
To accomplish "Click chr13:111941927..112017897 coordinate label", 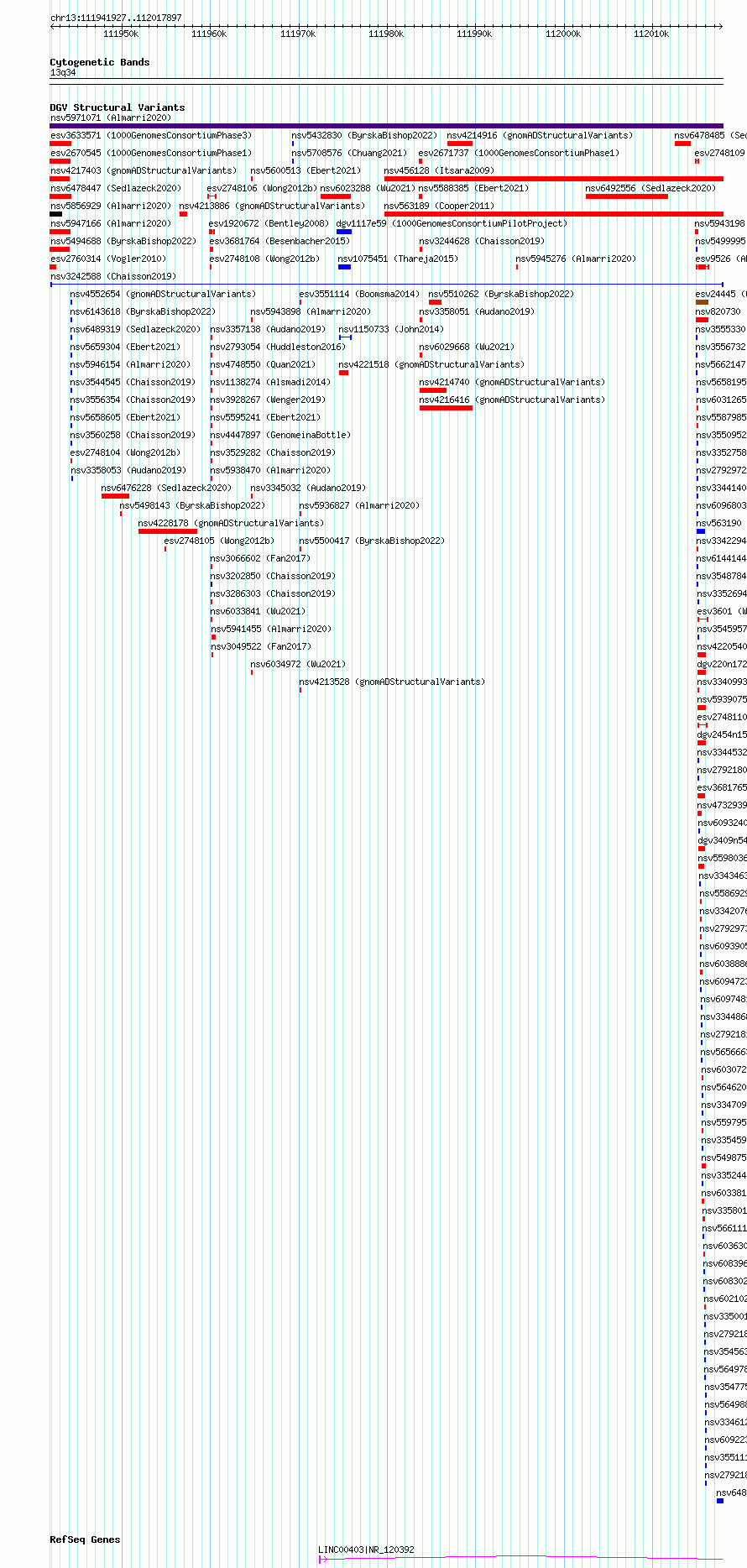I will 116,18.
